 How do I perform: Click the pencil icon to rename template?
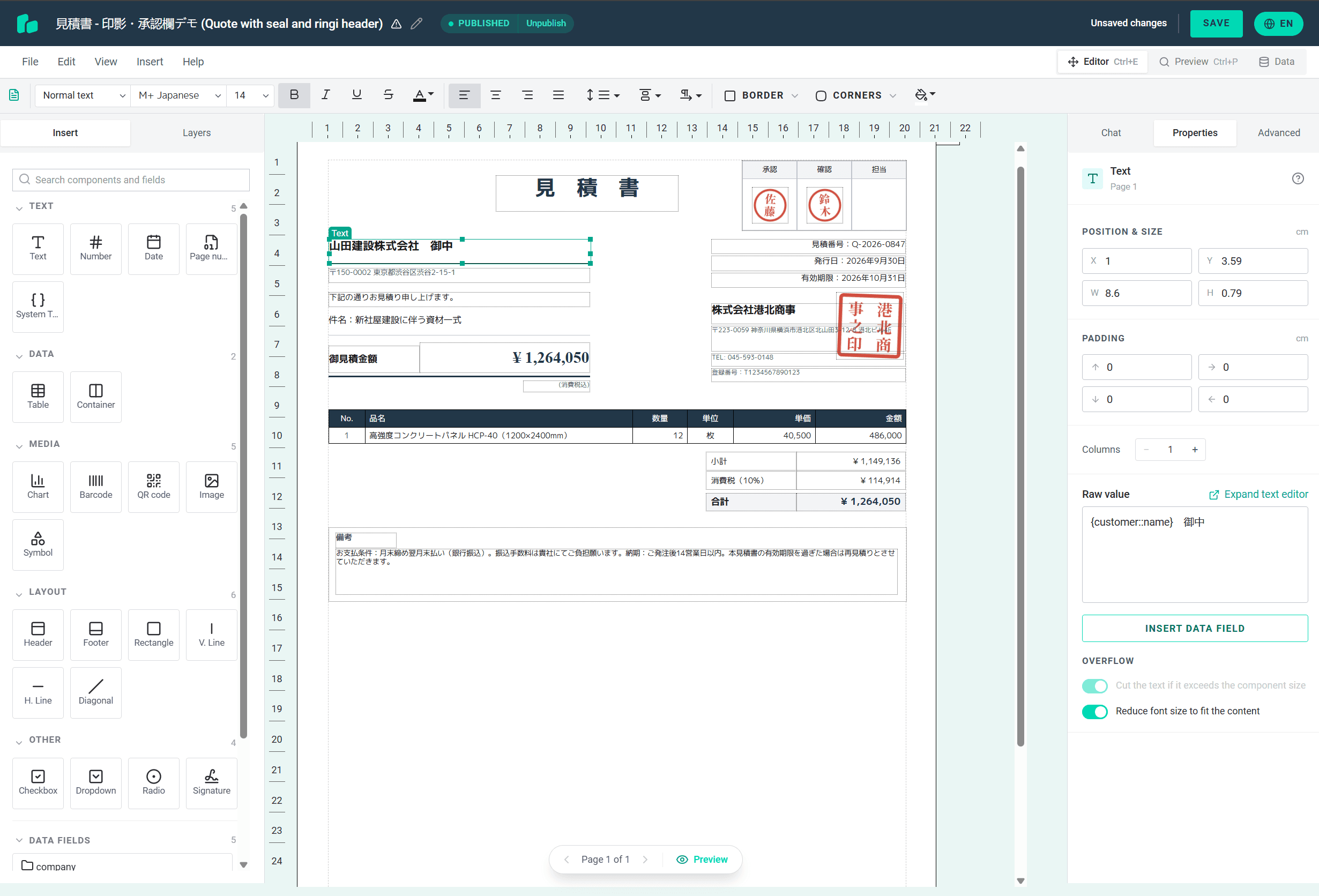[416, 23]
